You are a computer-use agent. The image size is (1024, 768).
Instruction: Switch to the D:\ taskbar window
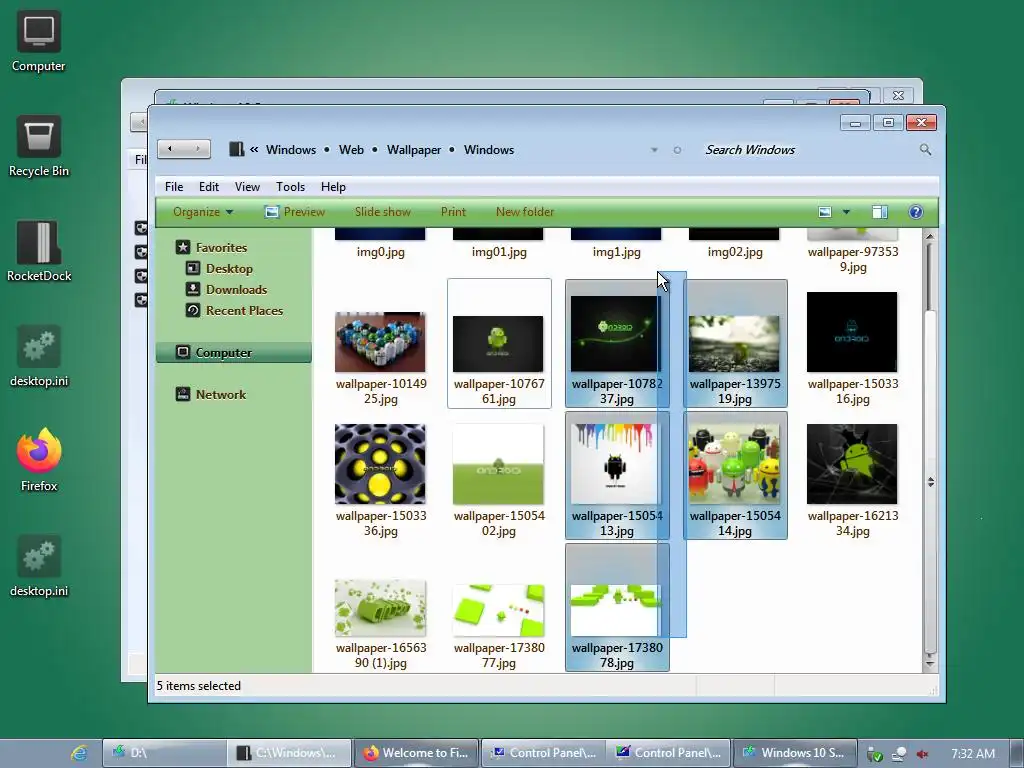pyautogui.click(x=165, y=753)
